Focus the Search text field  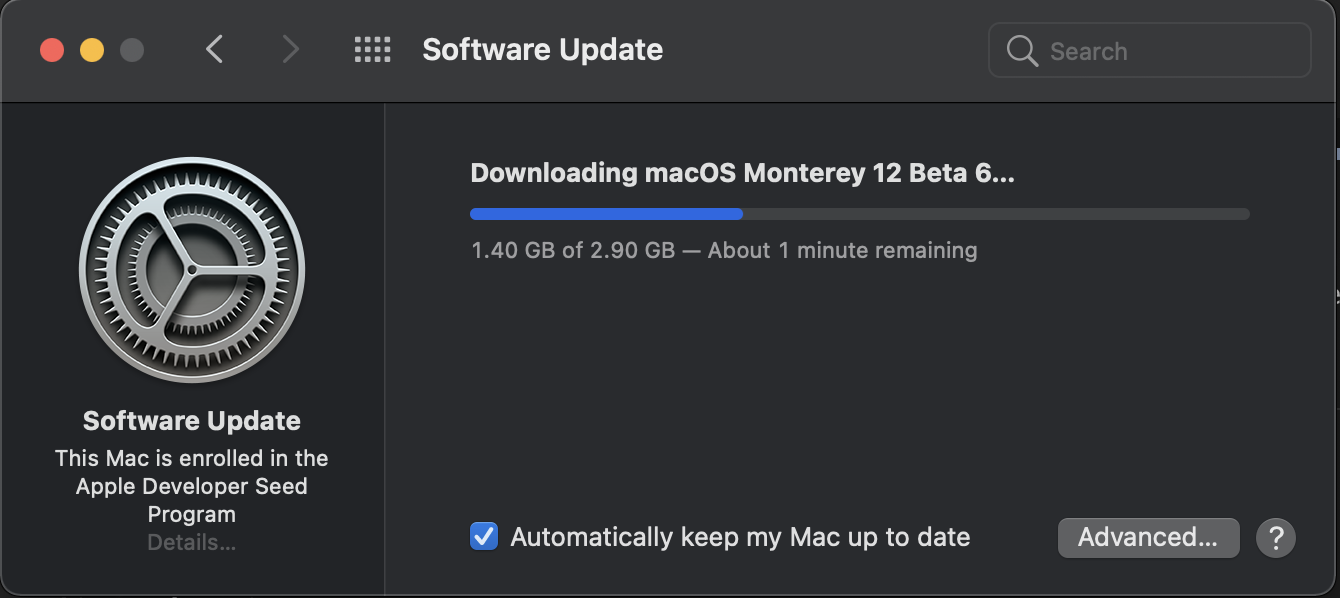(x=1170, y=51)
